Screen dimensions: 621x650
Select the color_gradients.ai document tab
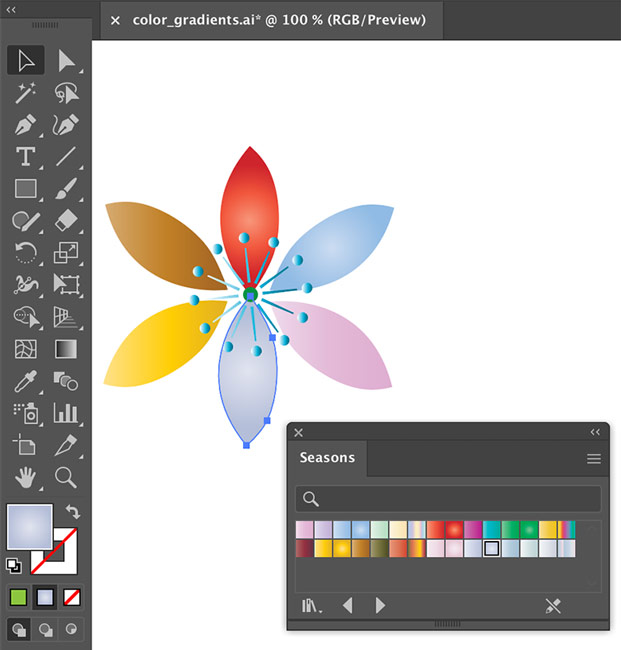[267, 20]
